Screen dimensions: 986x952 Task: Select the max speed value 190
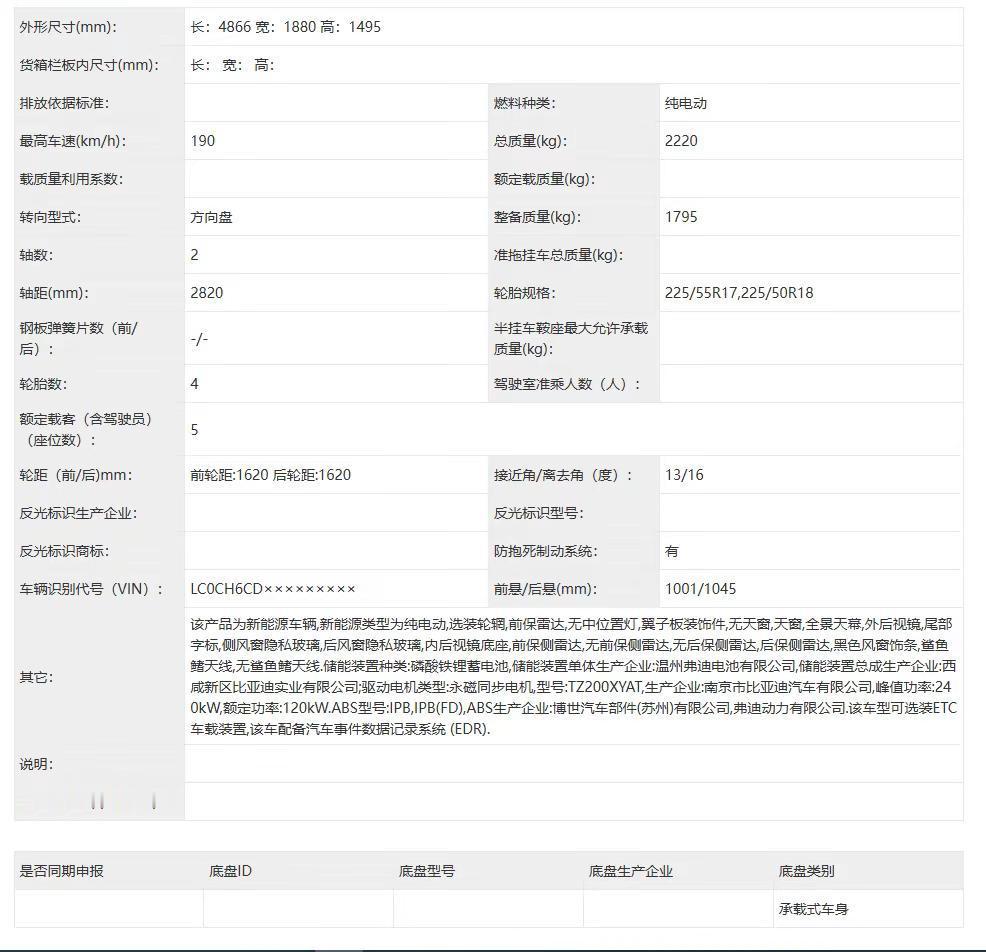pyautogui.click(x=202, y=141)
